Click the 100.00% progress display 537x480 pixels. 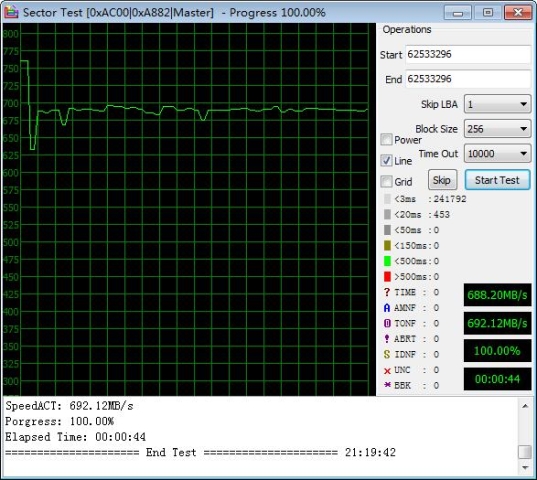point(497,351)
